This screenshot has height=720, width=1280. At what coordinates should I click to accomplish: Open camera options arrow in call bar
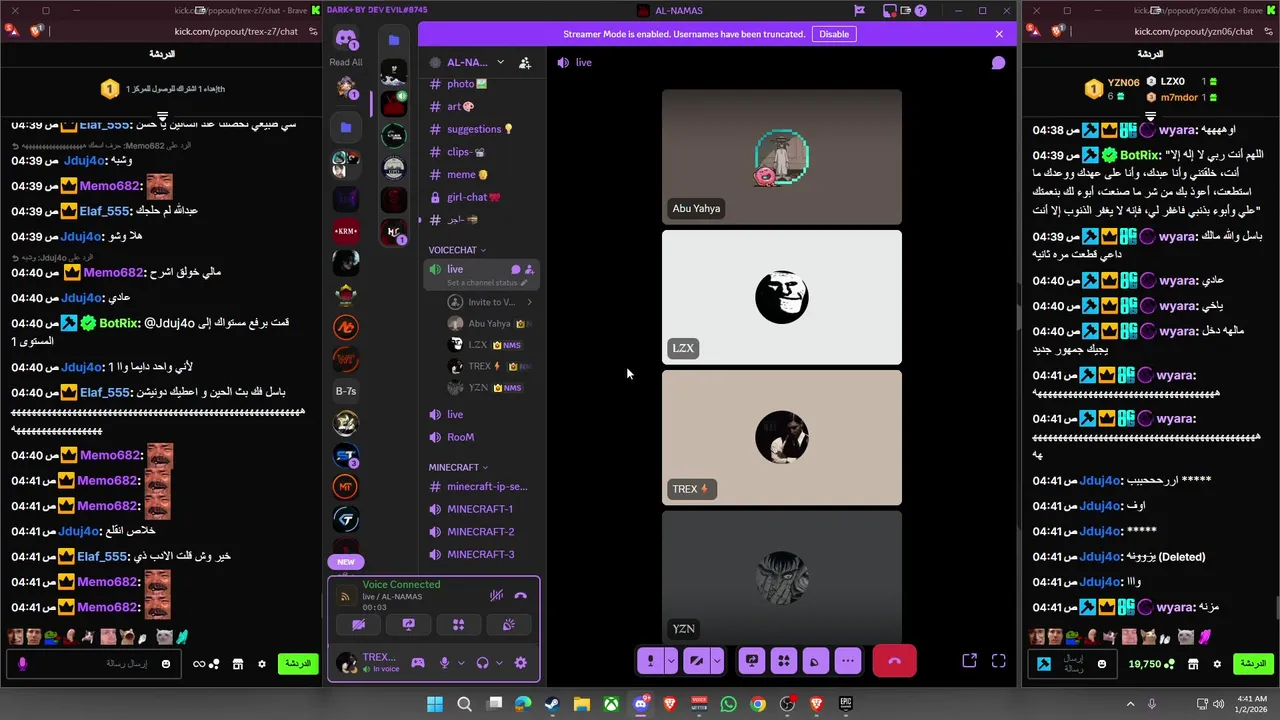coord(717,661)
